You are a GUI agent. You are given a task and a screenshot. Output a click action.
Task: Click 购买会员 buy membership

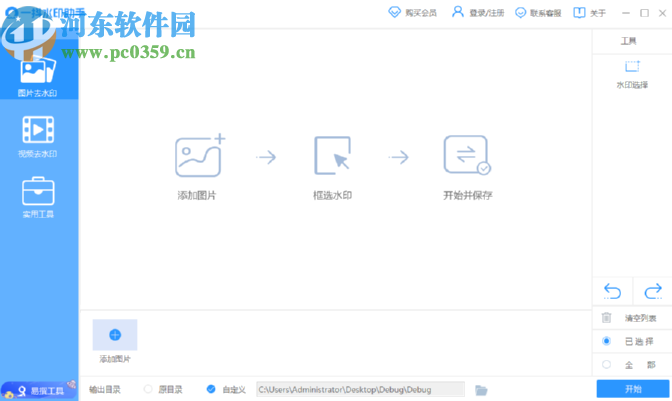point(412,13)
